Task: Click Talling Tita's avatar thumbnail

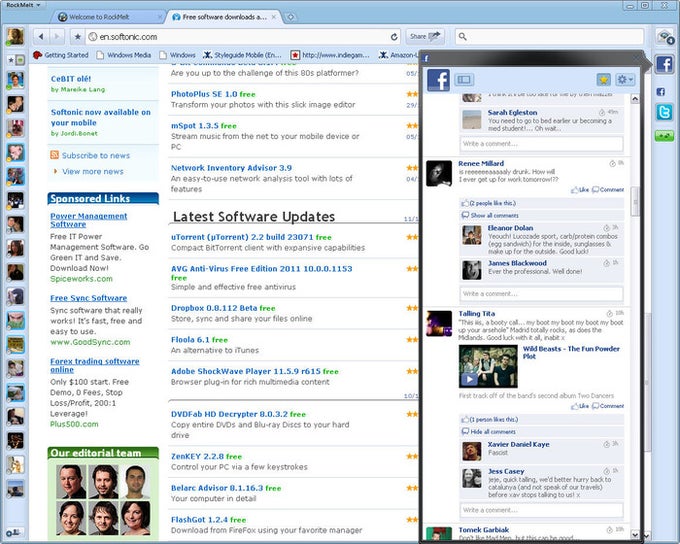Action: point(439,324)
